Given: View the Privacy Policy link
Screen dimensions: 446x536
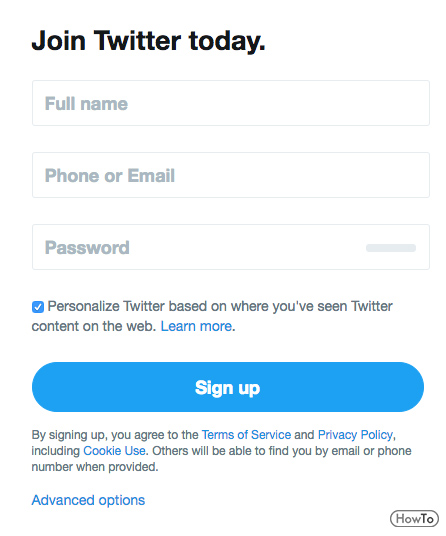Looking at the screenshot, I should (x=355, y=434).
